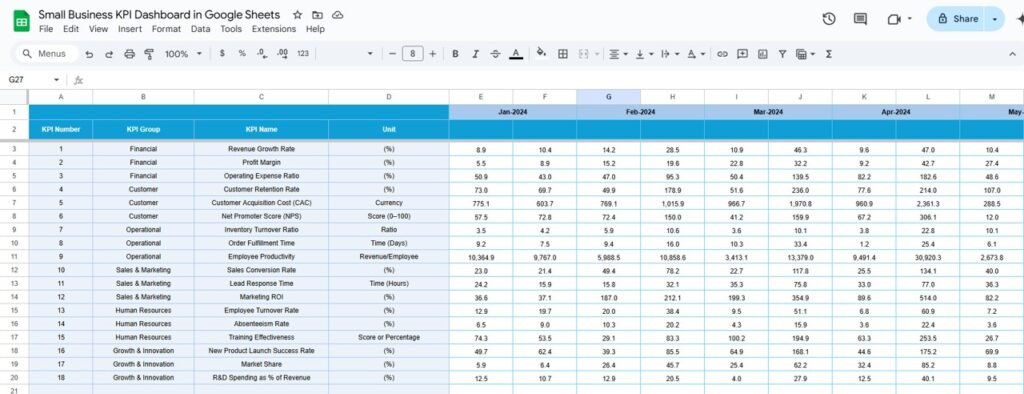This screenshot has width=1024, height=394.
Task: Open version history clock icon
Action: [x=829, y=19]
